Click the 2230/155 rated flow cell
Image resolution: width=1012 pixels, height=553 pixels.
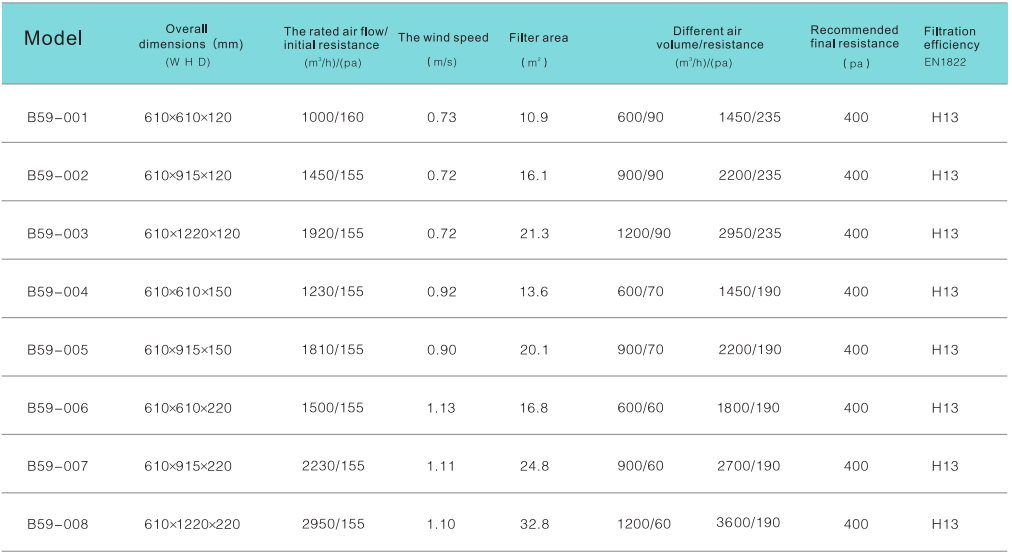pyautogui.click(x=333, y=466)
